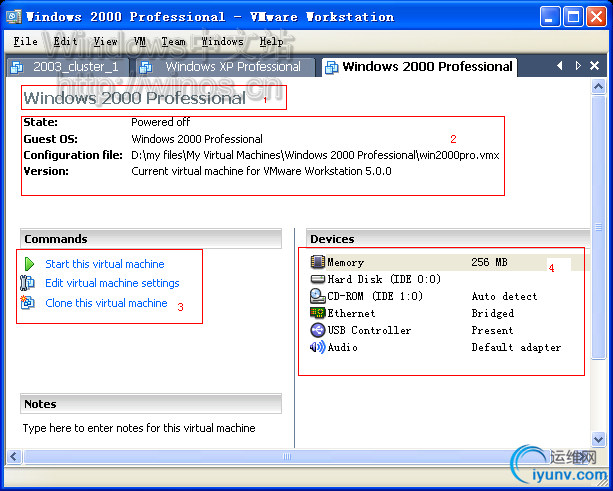The width and height of the screenshot is (613, 491).
Task: Select the Memory chip icon in Devices
Action: click(x=317, y=262)
